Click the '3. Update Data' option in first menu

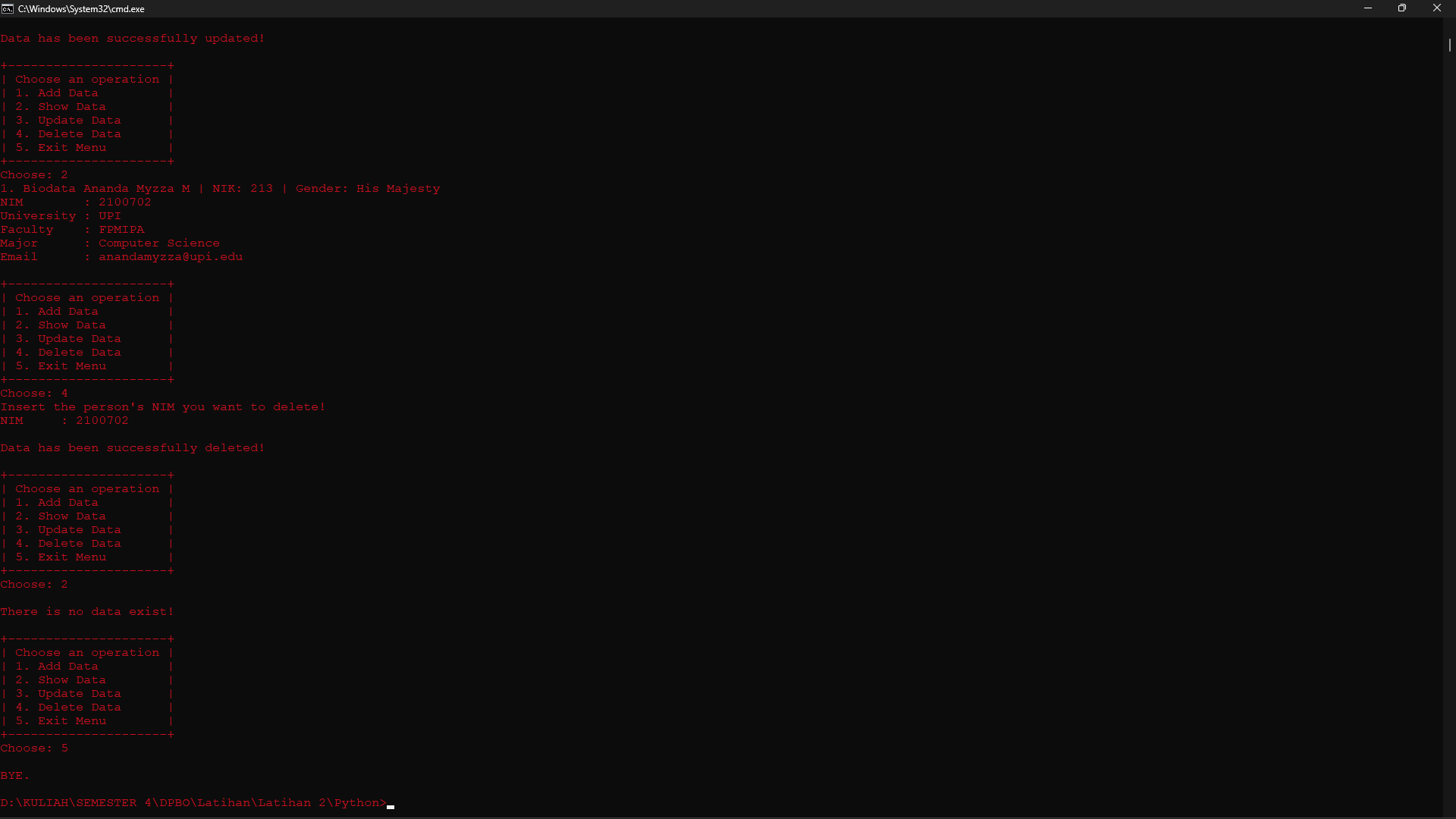coord(67,120)
